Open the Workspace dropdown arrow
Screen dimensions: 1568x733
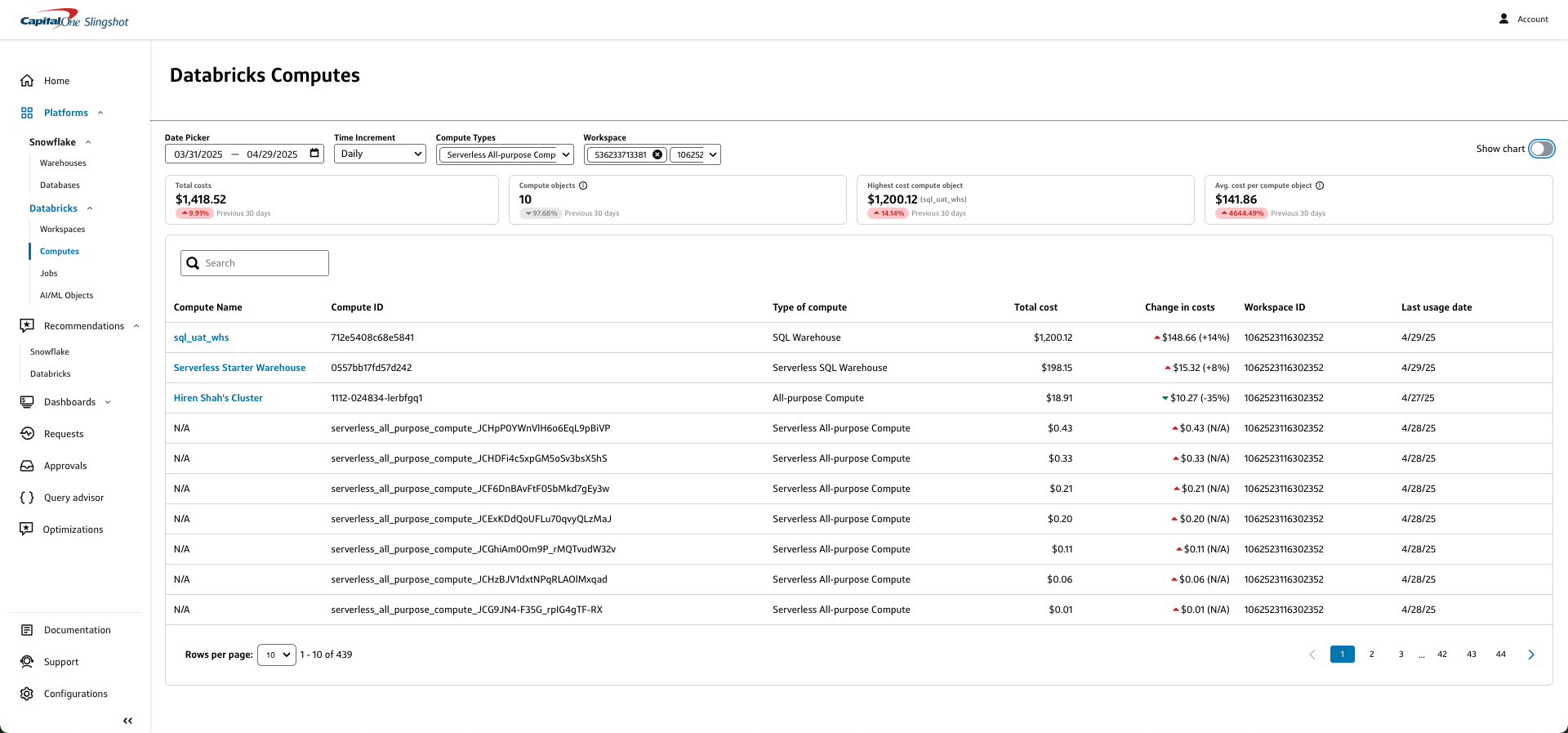point(713,154)
